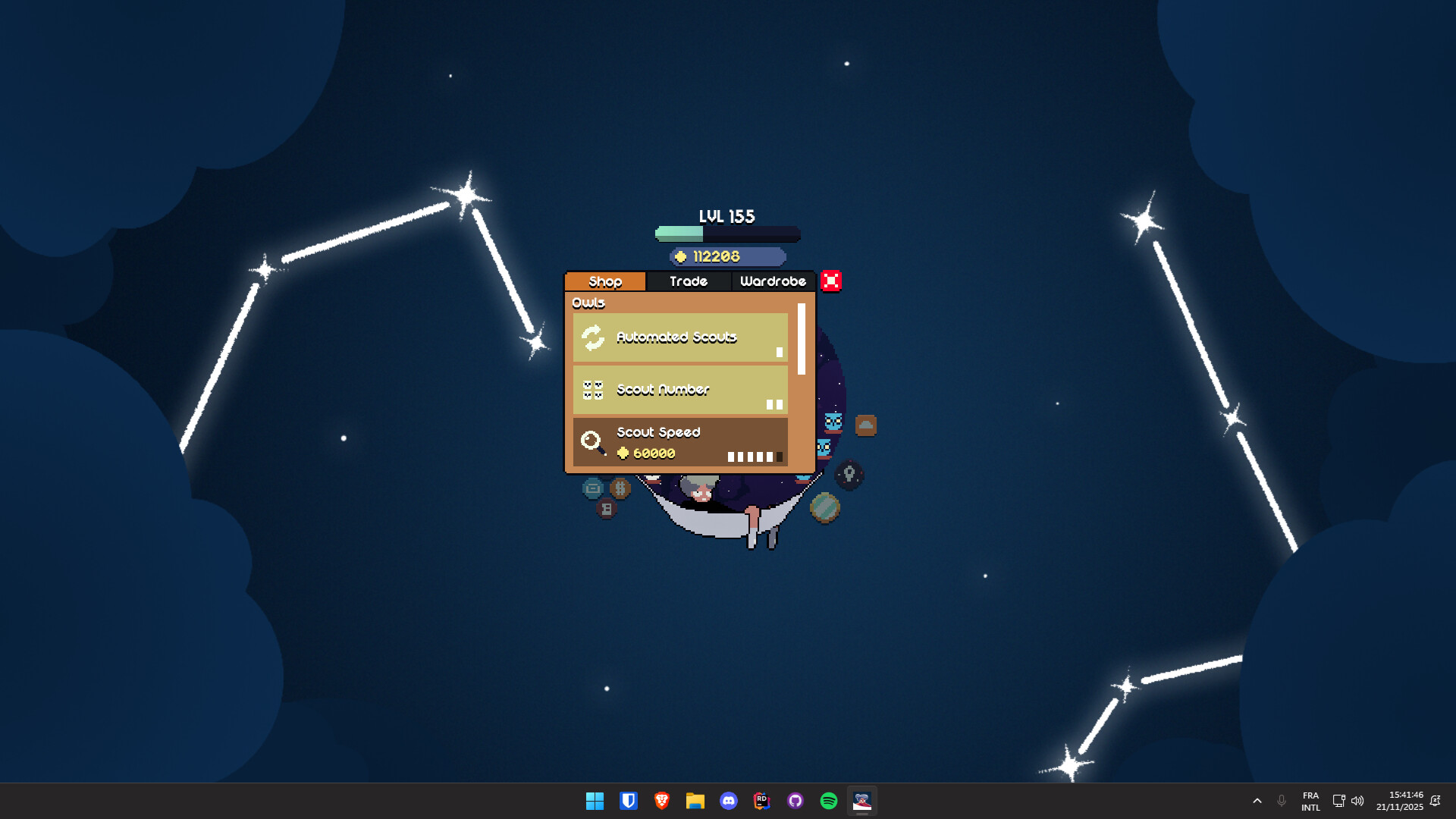Select the Shop tab
Screen dimensions: 1456x819
pyautogui.click(x=604, y=281)
